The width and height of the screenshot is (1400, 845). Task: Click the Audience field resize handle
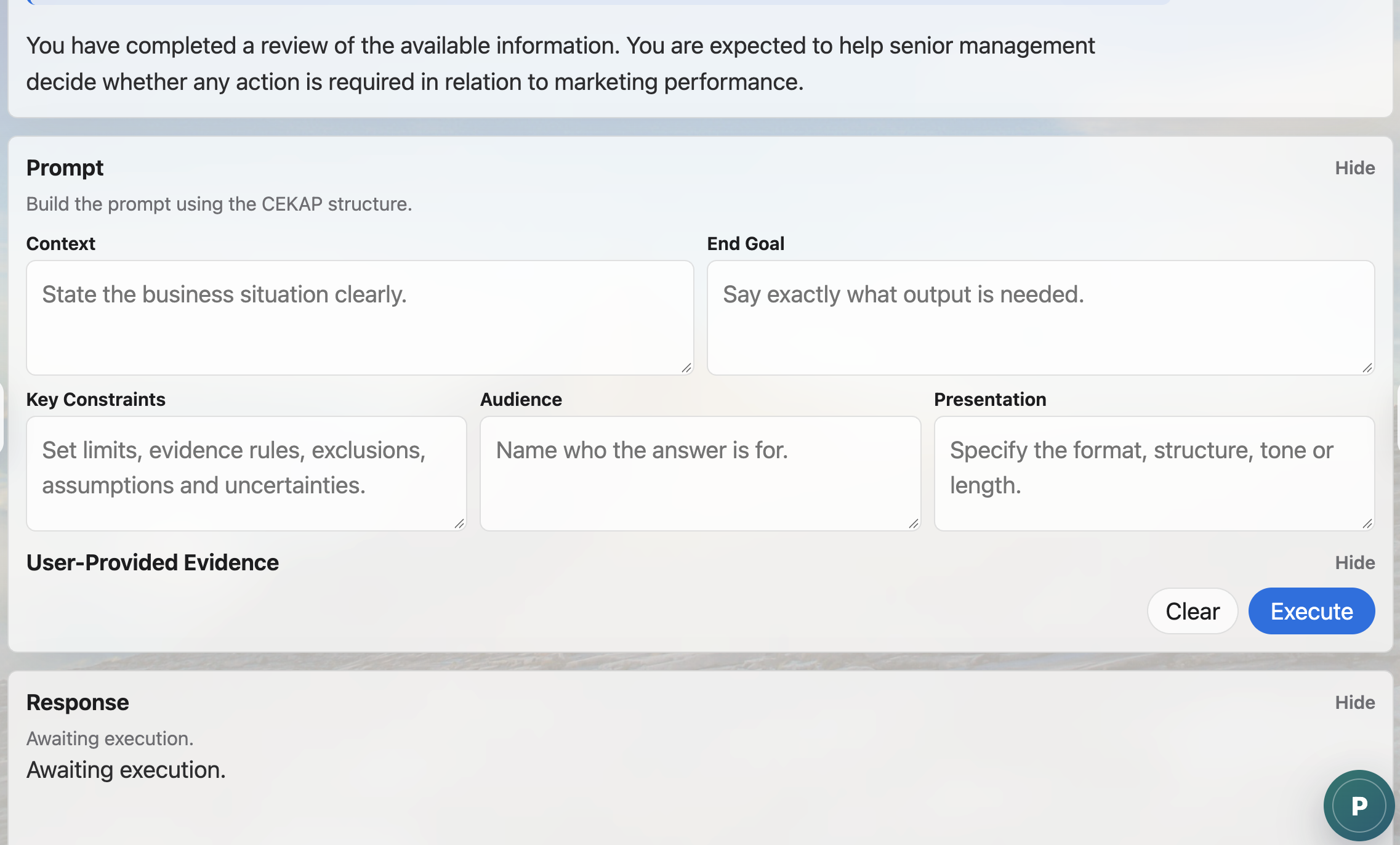(x=914, y=524)
